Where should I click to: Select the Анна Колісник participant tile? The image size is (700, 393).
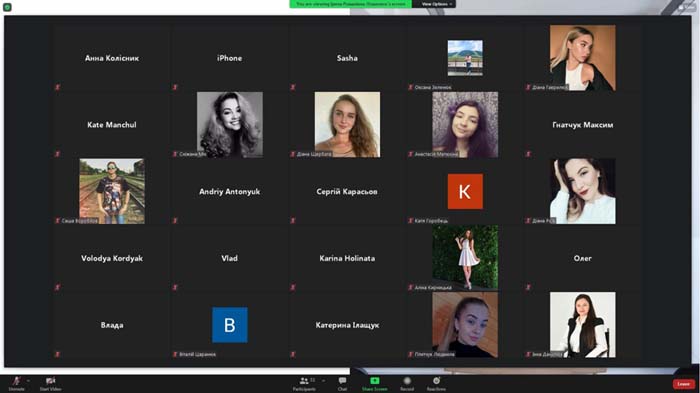click(112, 58)
